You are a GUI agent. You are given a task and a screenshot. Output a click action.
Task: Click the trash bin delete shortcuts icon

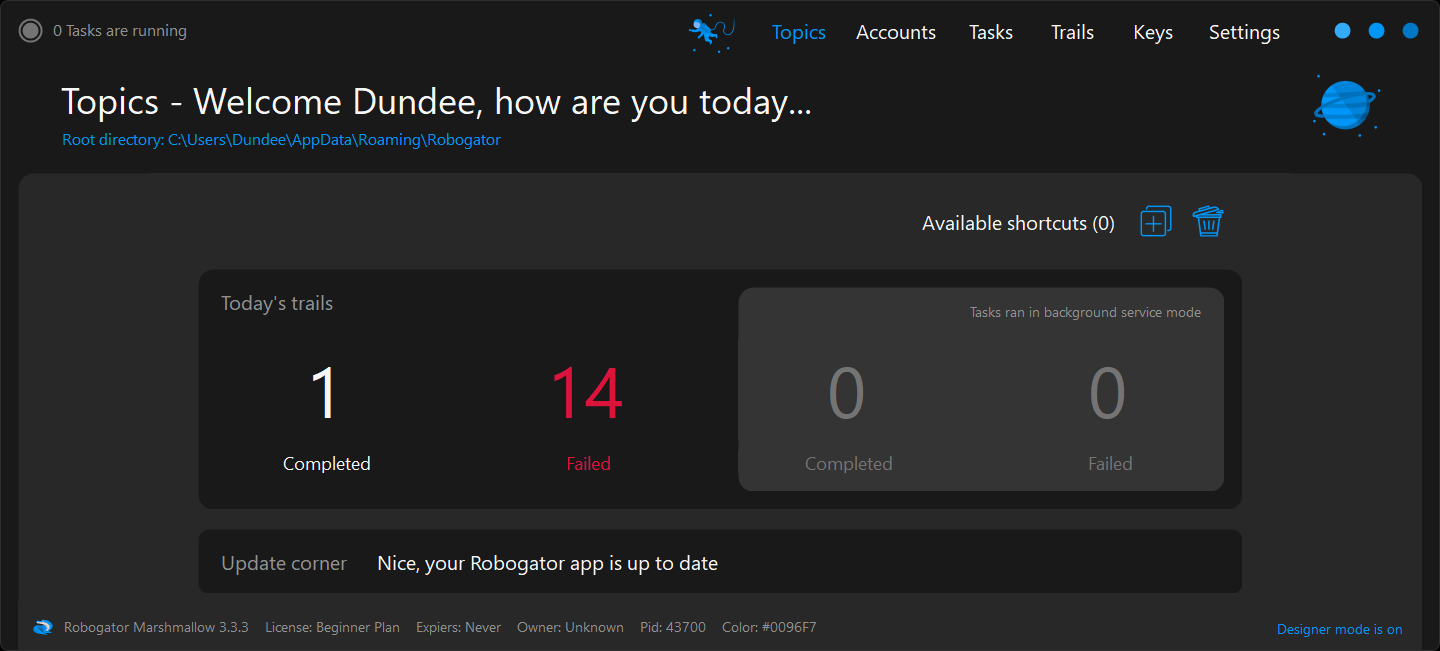(x=1208, y=222)
